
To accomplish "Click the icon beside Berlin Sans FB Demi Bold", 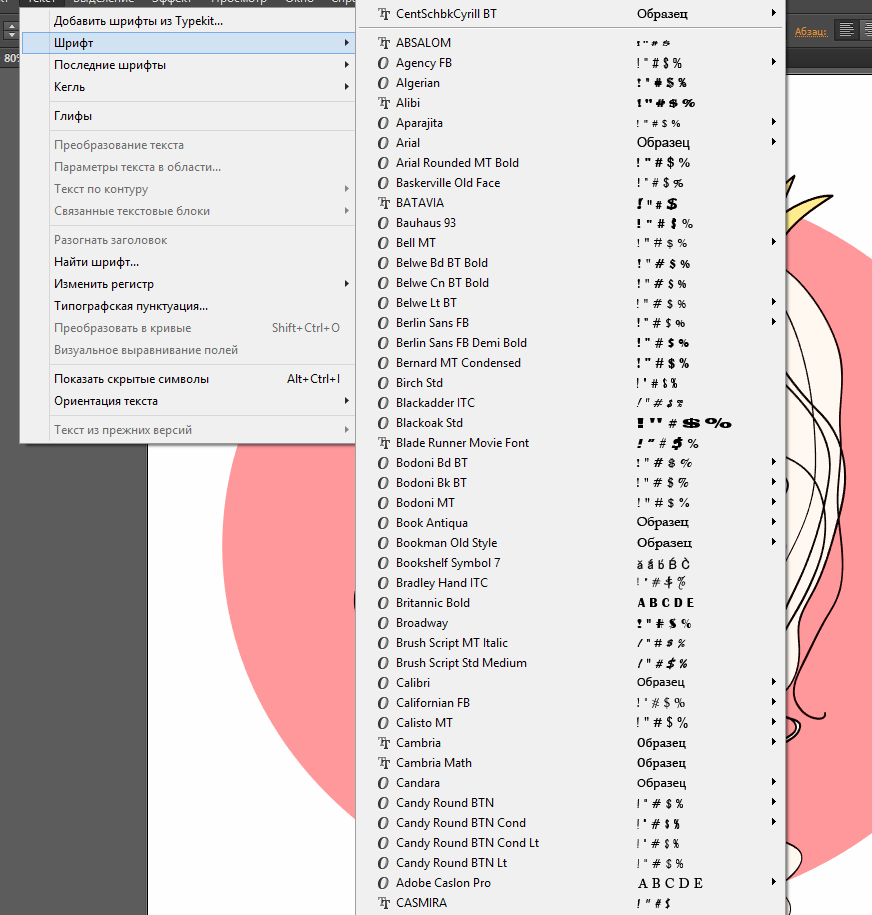I will coord(383,343).
